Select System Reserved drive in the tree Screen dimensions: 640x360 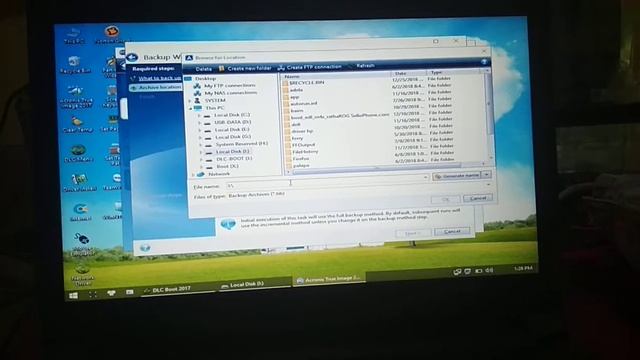point(241,144)
